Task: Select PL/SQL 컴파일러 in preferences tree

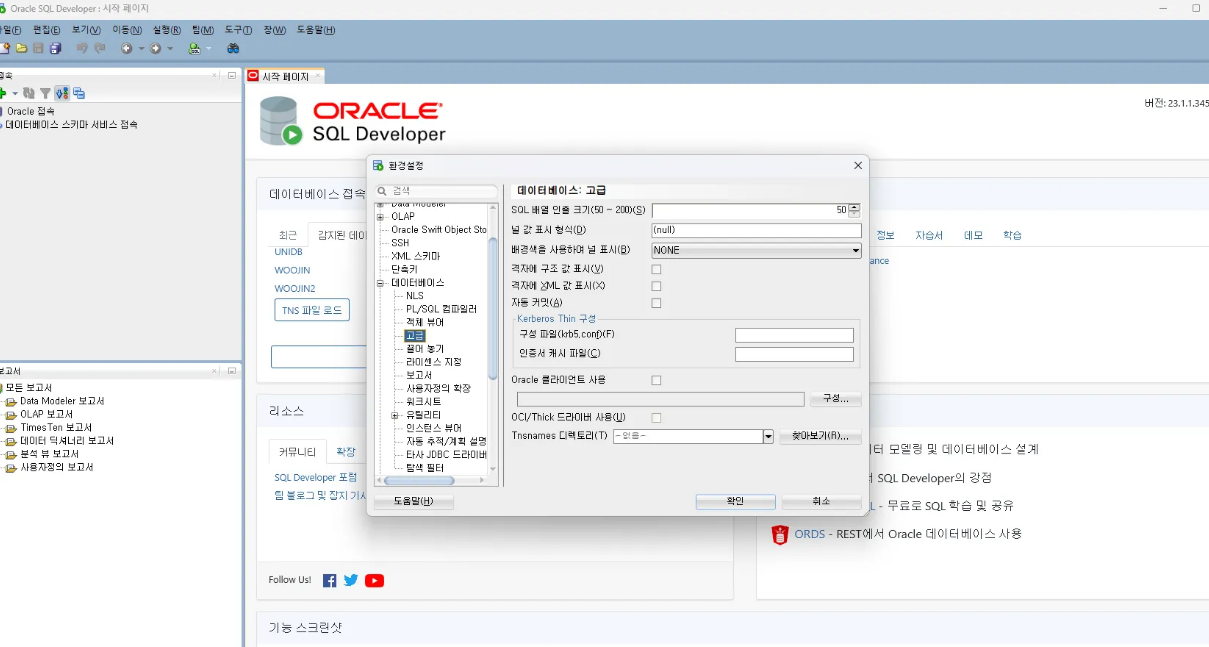Action: pos(441,309)
